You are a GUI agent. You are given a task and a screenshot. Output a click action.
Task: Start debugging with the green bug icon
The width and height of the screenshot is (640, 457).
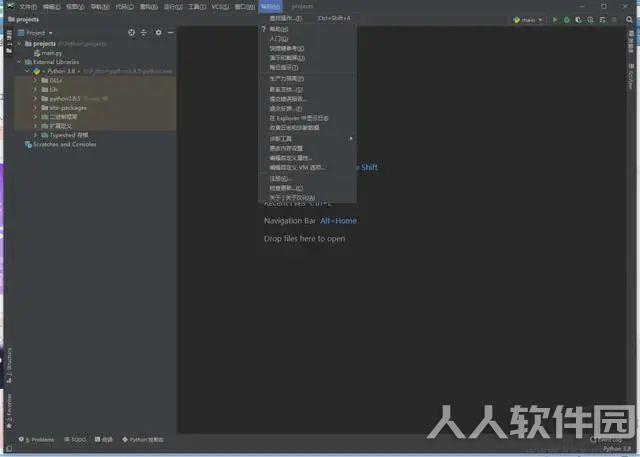pyautogui.click(x=567, y=20)
